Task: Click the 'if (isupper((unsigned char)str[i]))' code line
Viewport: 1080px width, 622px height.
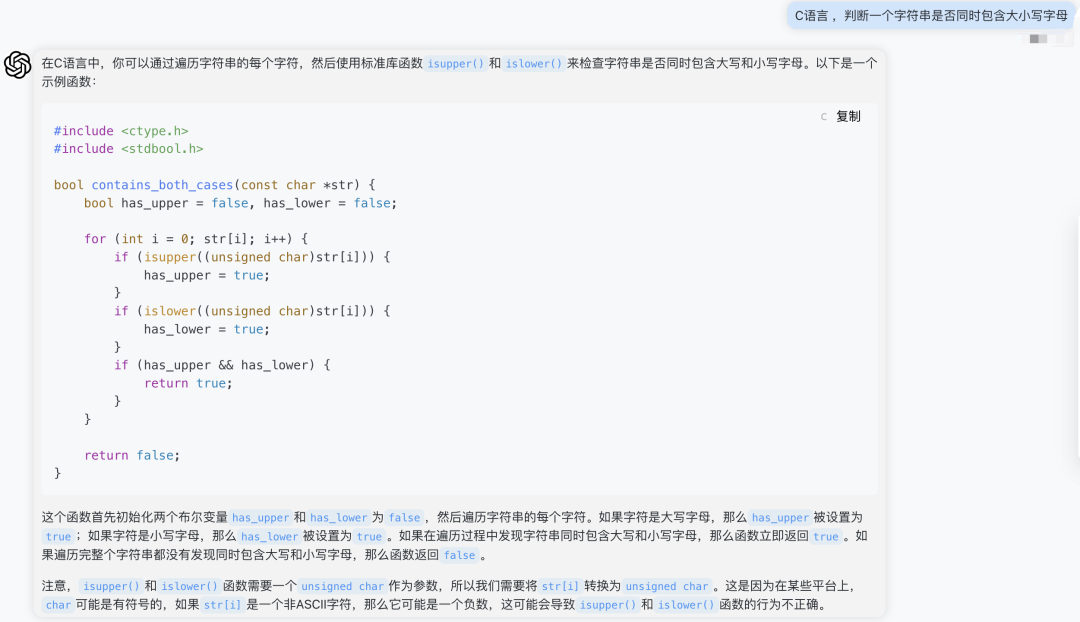Action: 252,257
